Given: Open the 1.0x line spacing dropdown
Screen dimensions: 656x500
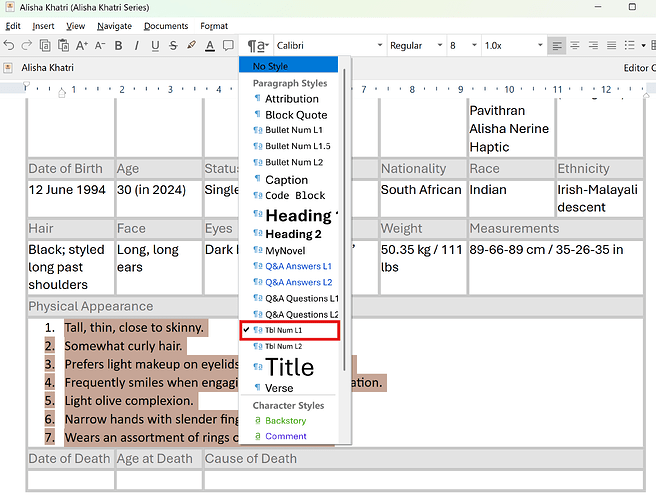Looking at the screenshot, I should click(513, 45).
